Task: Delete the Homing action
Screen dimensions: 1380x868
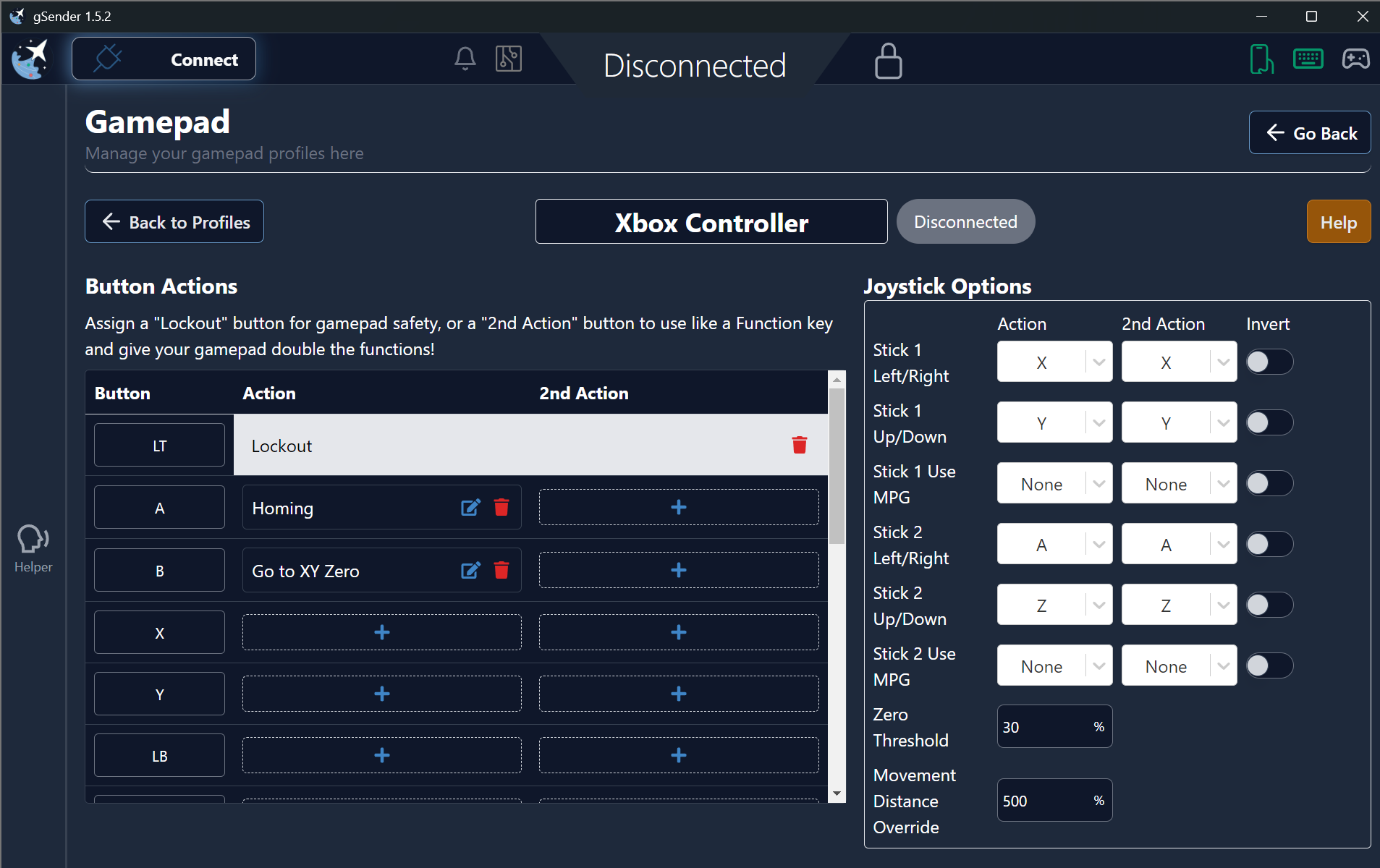Action: click(501, 508)
